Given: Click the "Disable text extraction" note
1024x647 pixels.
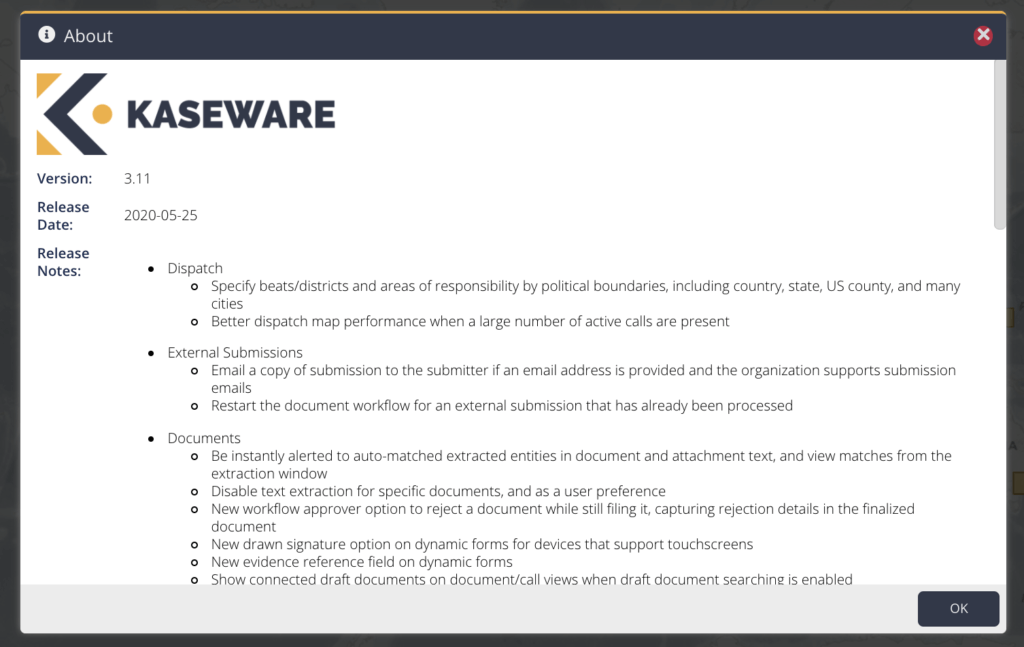Looking at the screenshot, I should [x=438, y=491].
